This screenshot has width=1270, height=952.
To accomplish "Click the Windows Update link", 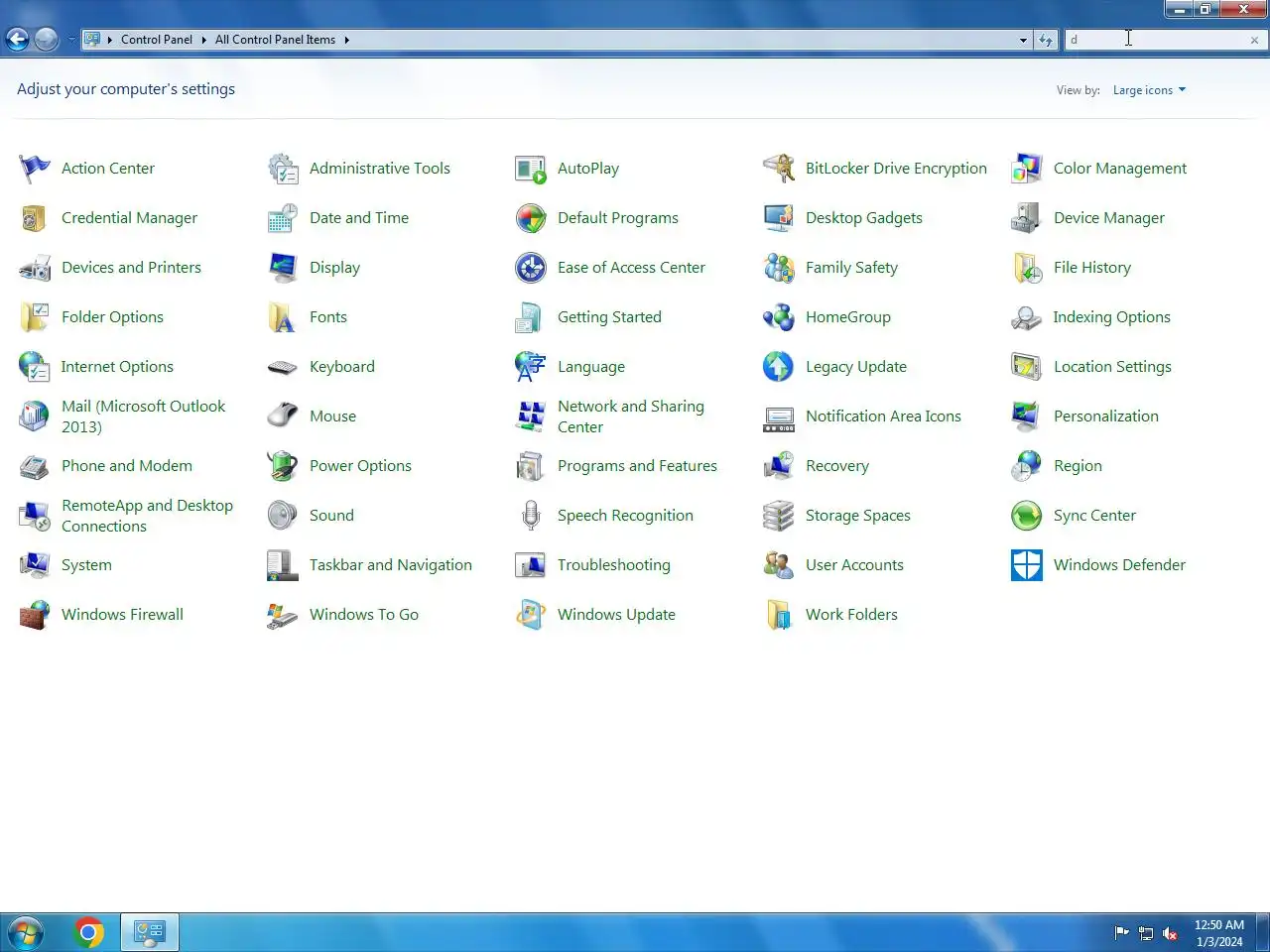I will pyautogui.click(x=616, y=615).
